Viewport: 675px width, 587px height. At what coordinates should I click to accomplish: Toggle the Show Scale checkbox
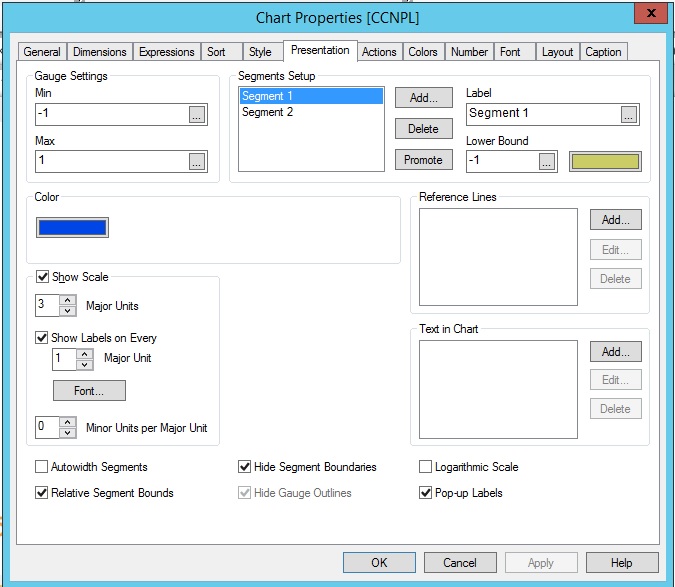[42, 277]
